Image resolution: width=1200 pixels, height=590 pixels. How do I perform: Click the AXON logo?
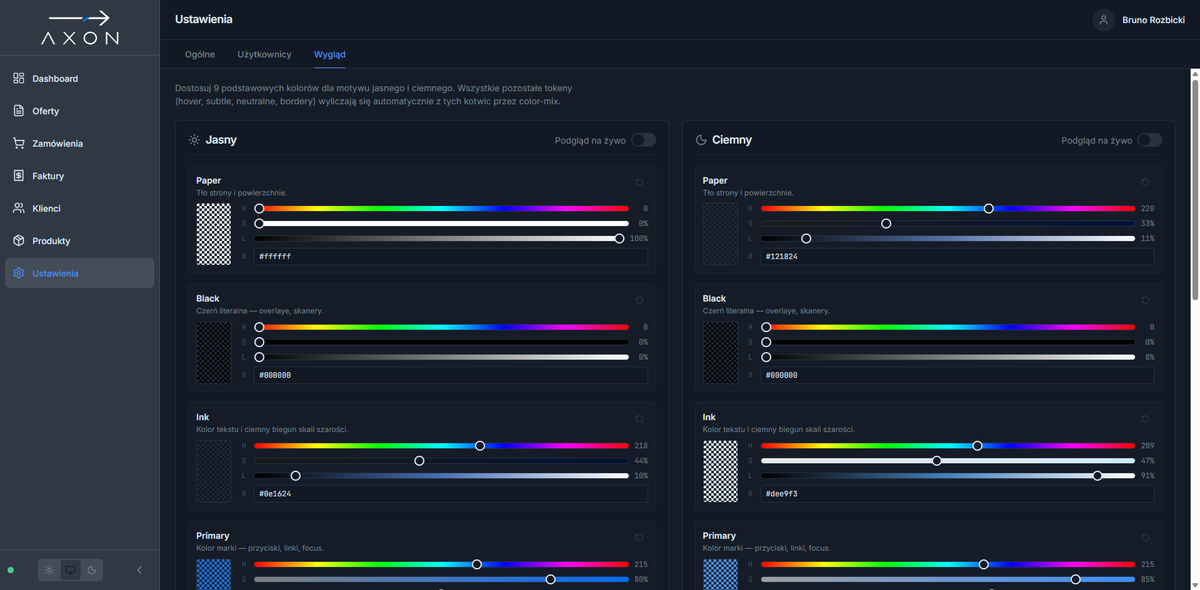click(x=80, y=28)
